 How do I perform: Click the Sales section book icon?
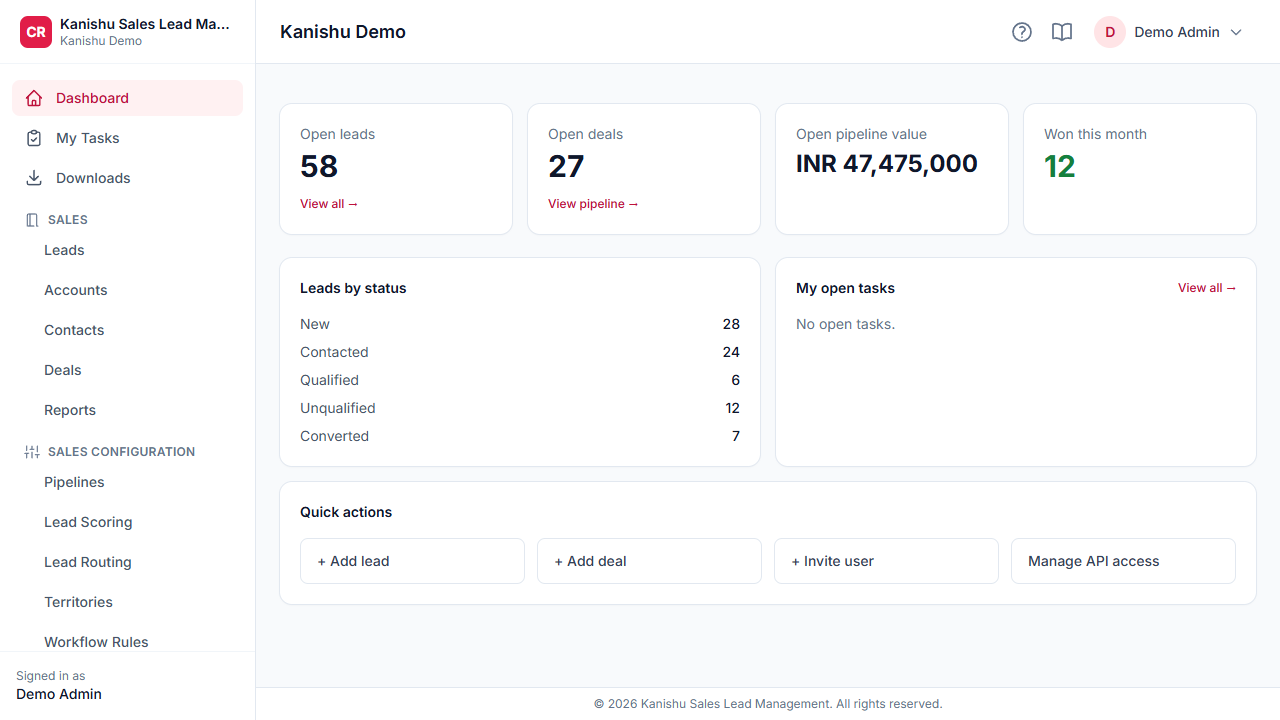(x=32, y=220)
